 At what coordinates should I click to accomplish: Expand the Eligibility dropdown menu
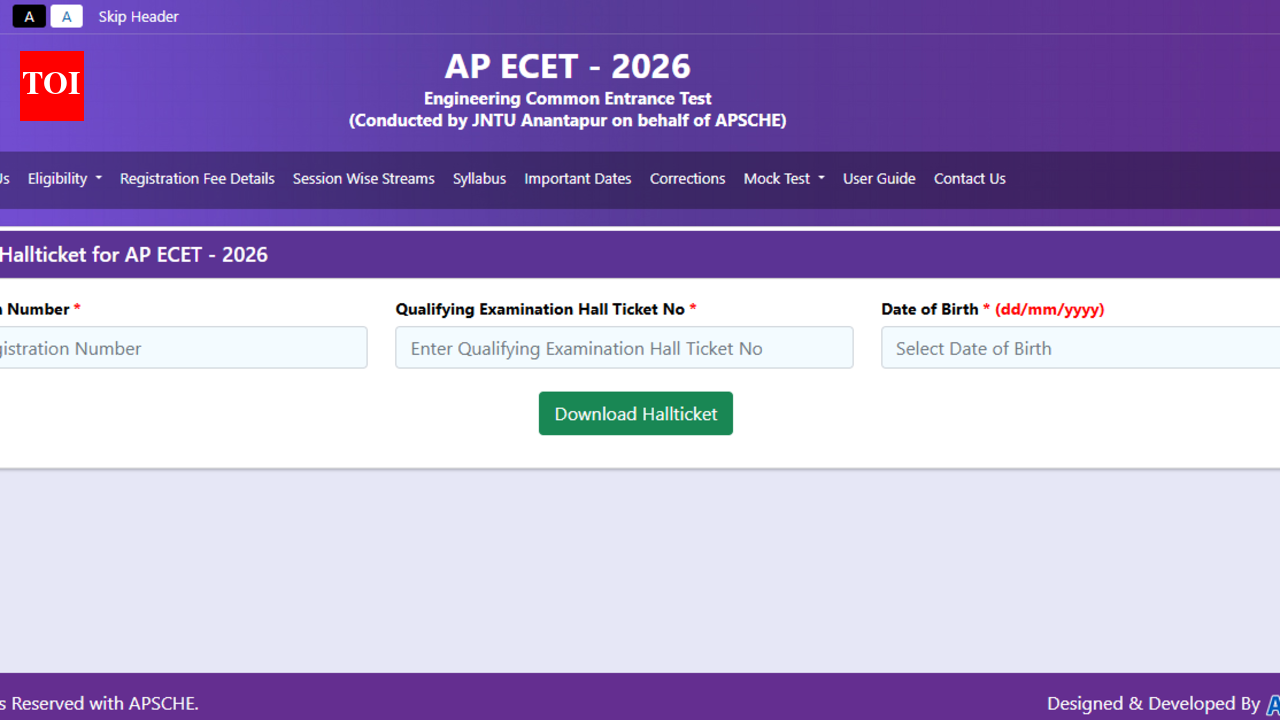click(58, 178)
